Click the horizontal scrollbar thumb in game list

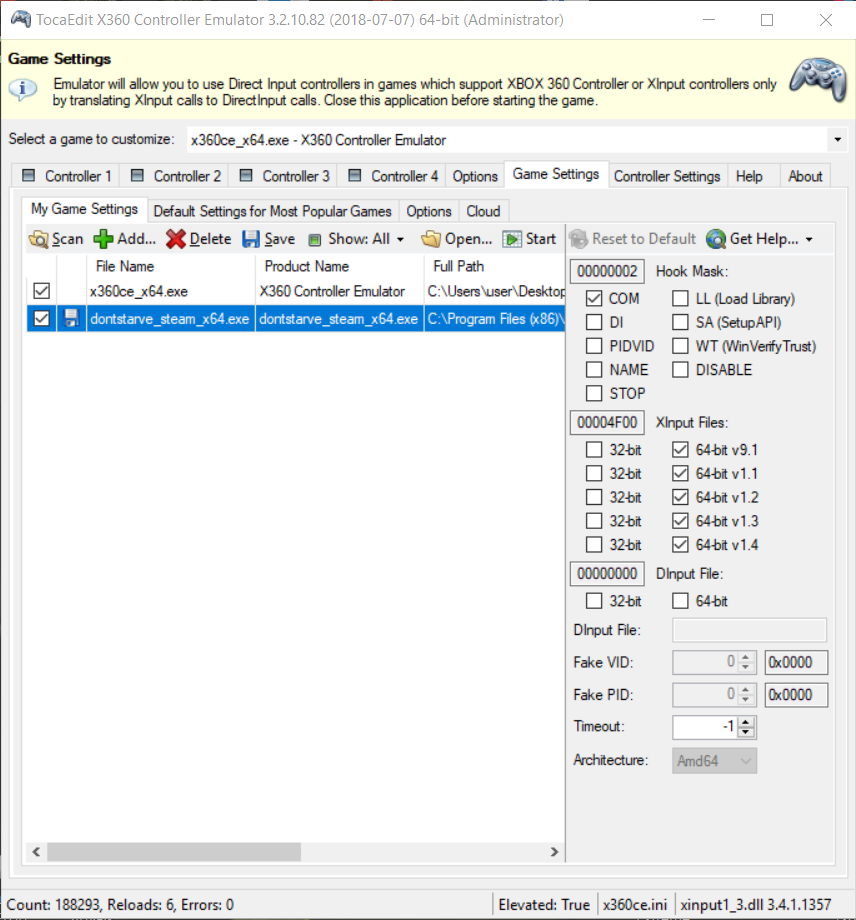(x=174, y=852)
